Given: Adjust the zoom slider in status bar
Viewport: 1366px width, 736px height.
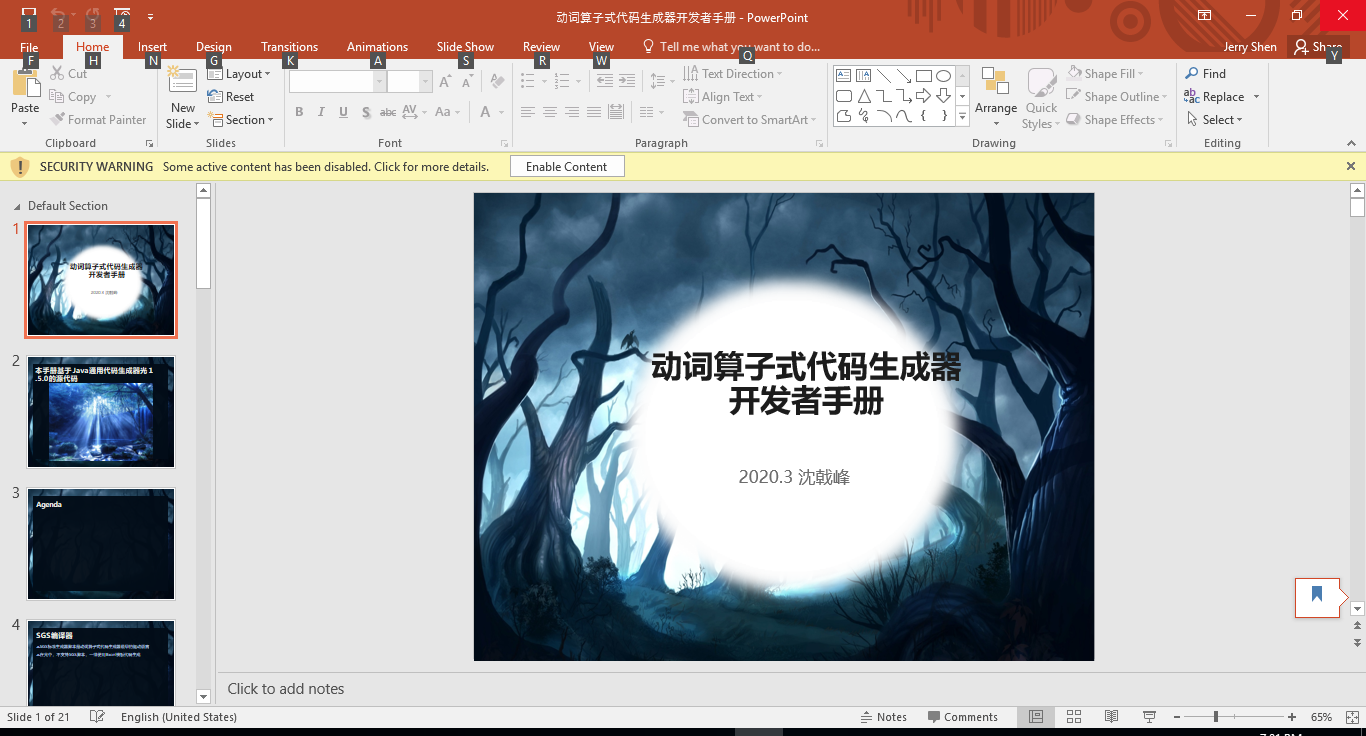Looking at the screenshot, I should (1216, 717).
